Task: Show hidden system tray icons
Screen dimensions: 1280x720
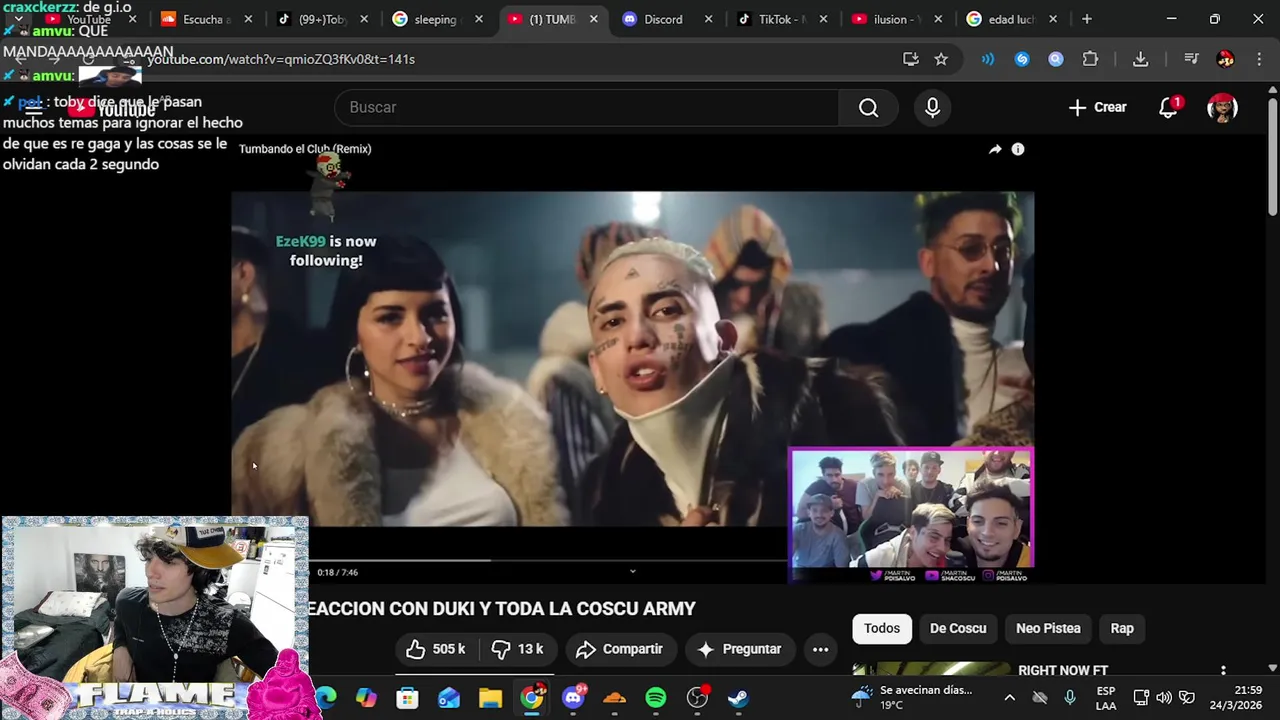Action: click(x=1009, y=697)
